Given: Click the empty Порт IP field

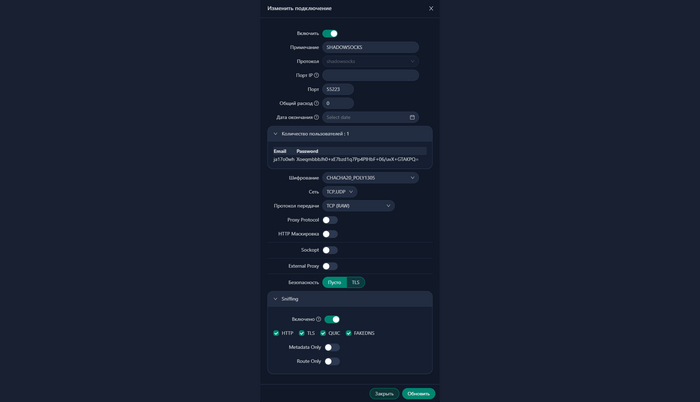Looking at the screenshot, I should tap(371, 75).
